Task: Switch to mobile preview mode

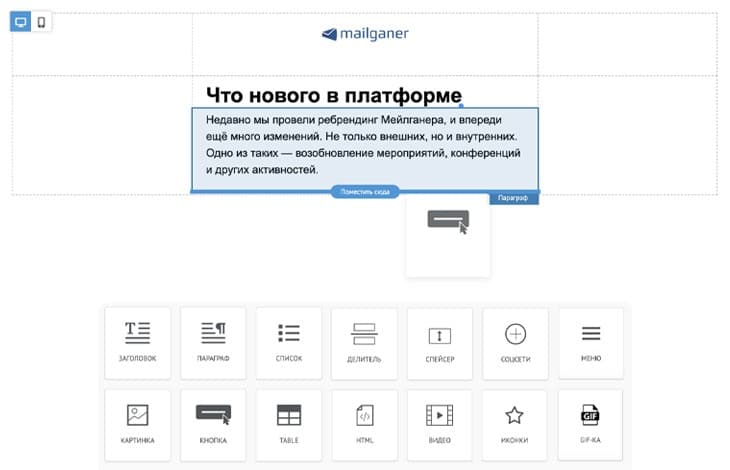Action: (41, 23)
